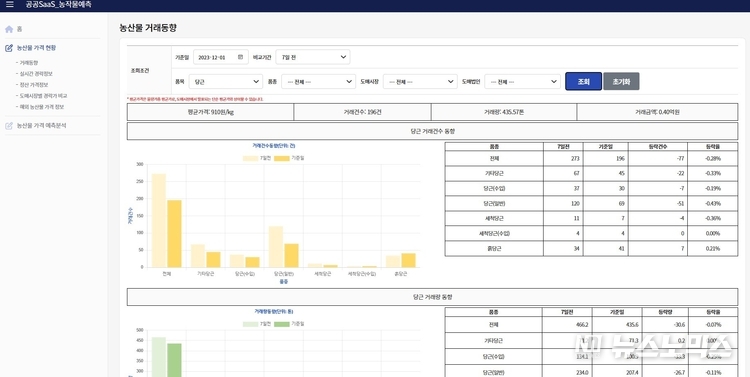Open the 도매시장 dropdown showing 전체
750x377 pixels.
[x=420, y=82]
